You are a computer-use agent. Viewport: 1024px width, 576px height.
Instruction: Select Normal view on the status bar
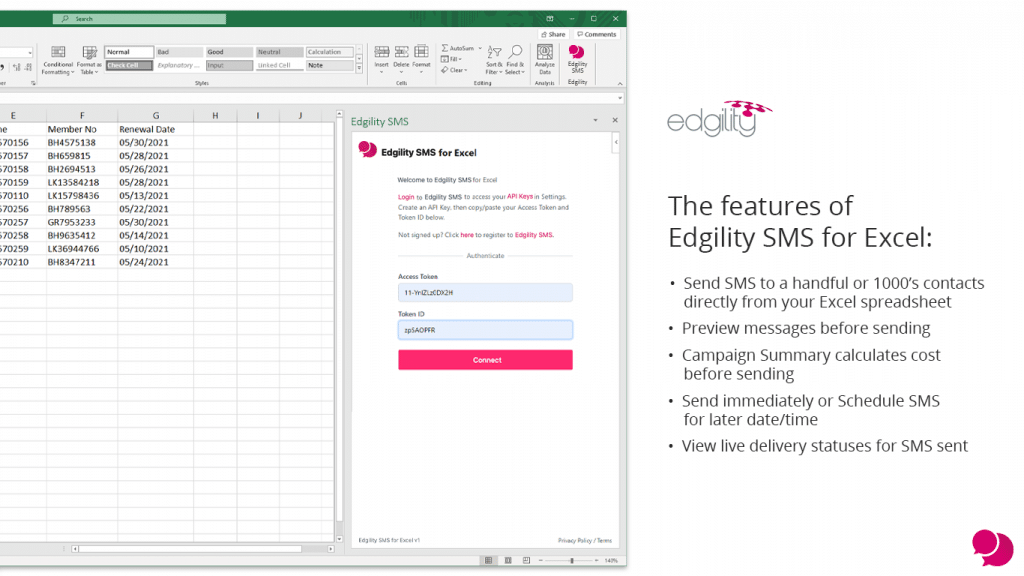point(489,559)
